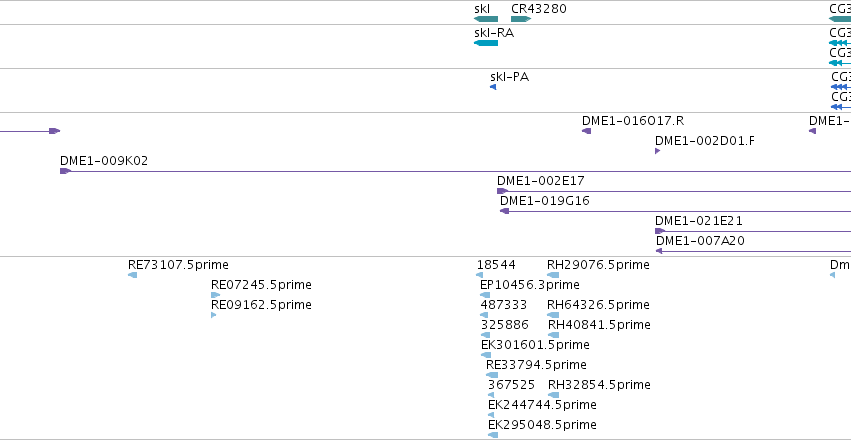
Task: Click the label 'RH29076.5prime'
Action: (x=598, y=265)
